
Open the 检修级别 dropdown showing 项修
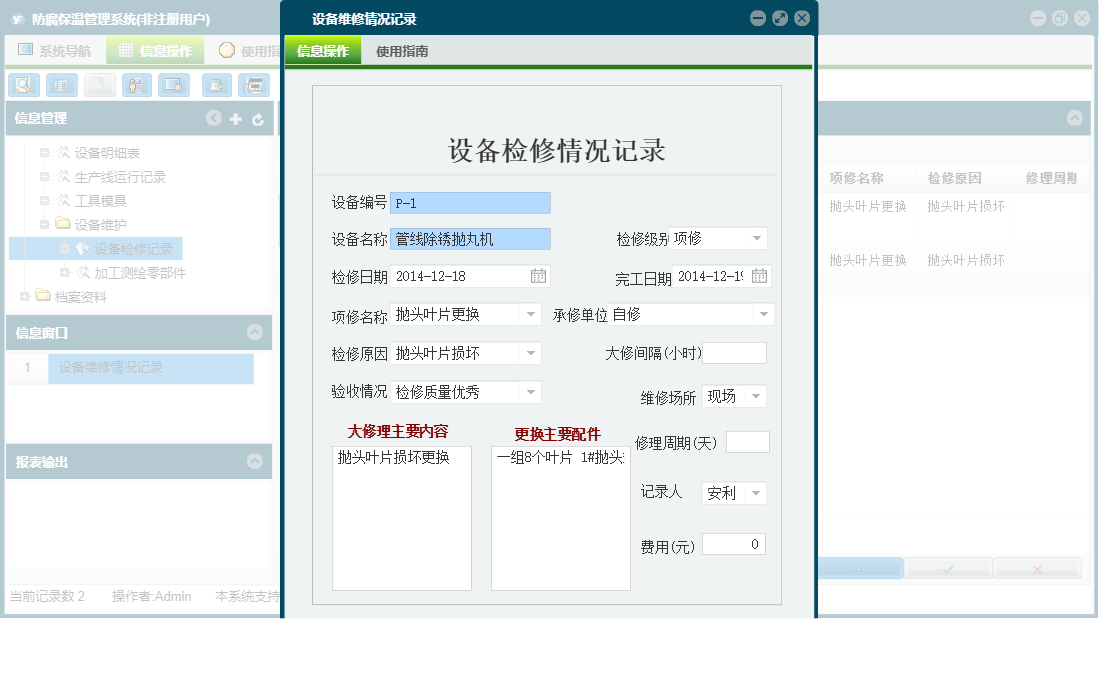click(x=757, y=239)
